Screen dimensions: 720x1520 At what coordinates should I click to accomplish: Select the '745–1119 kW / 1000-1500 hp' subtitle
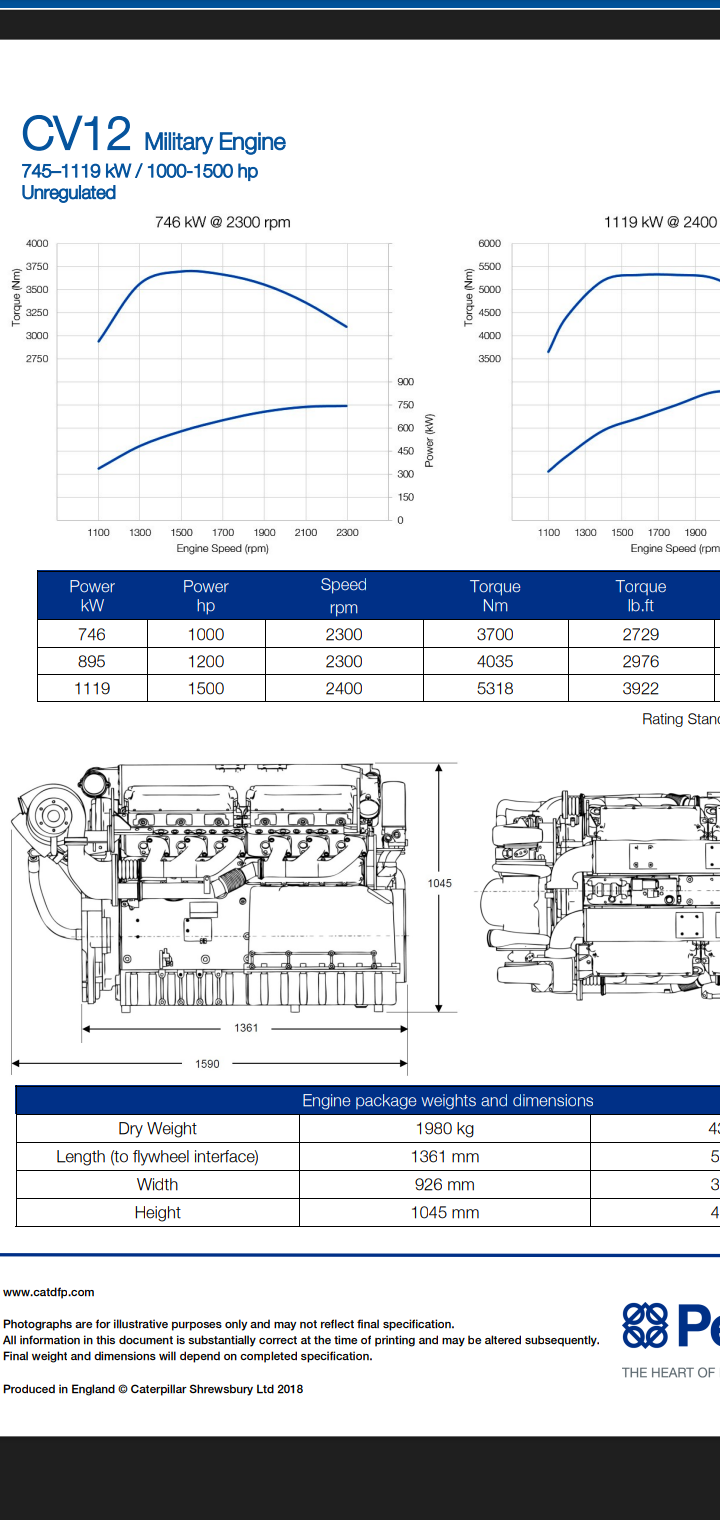pyautogui.click(x=140, y=171)
